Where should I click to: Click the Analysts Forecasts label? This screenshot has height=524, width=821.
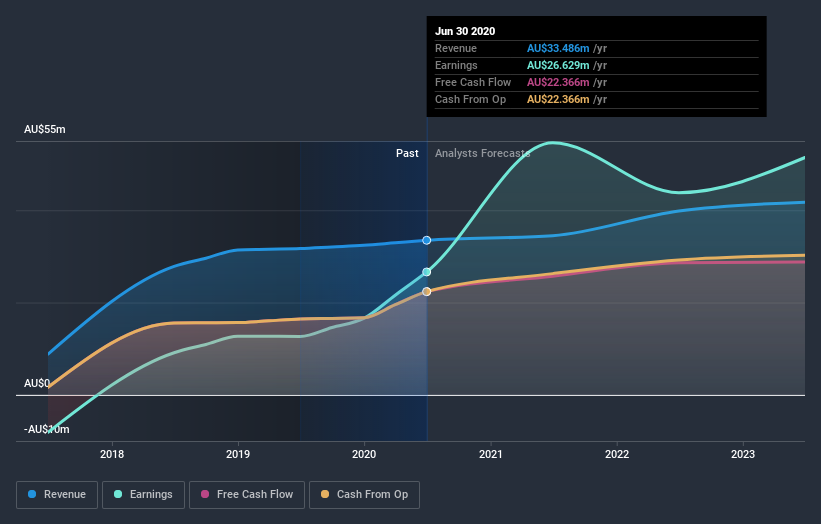(482, 153)
